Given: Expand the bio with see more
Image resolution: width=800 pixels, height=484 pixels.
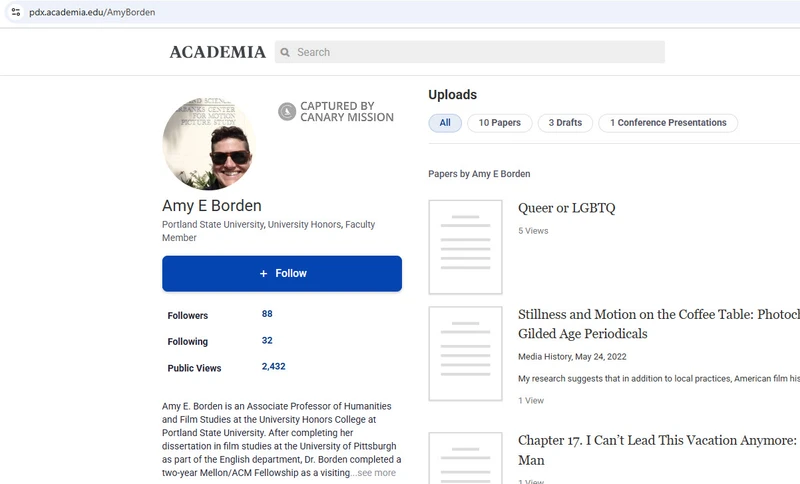Looking at the screenshot, I should 377,473.
